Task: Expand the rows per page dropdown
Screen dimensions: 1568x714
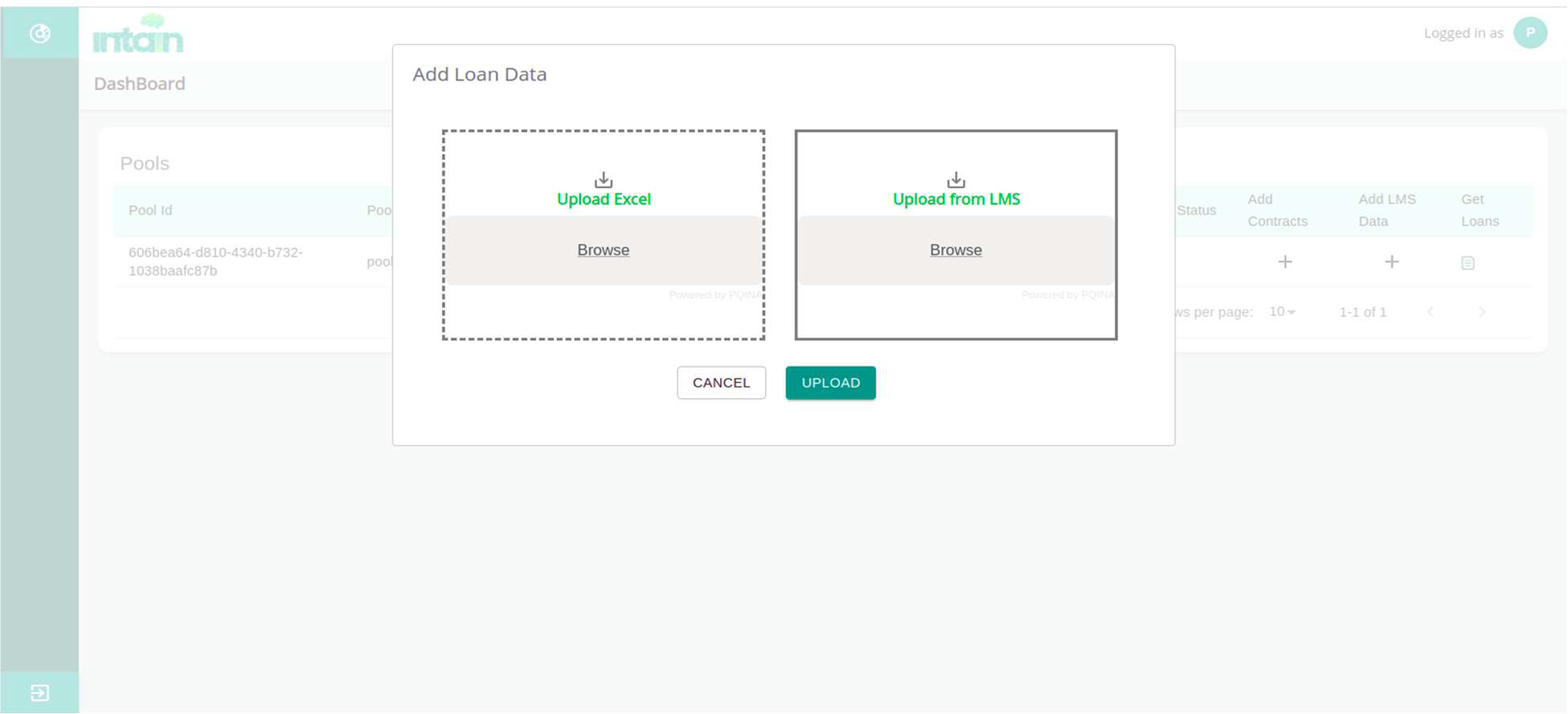Action: click(1282, 312)
